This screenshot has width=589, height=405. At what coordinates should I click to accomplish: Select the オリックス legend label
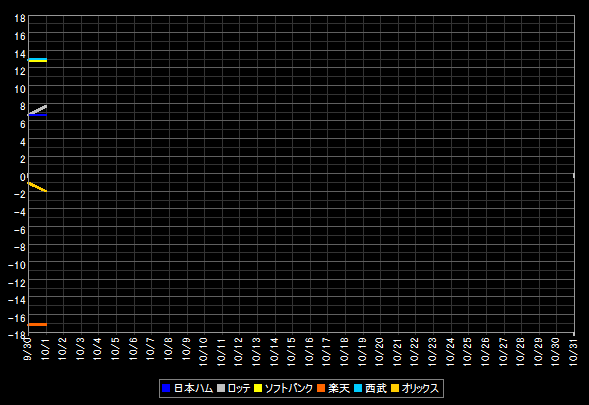(x=420, y=388)
